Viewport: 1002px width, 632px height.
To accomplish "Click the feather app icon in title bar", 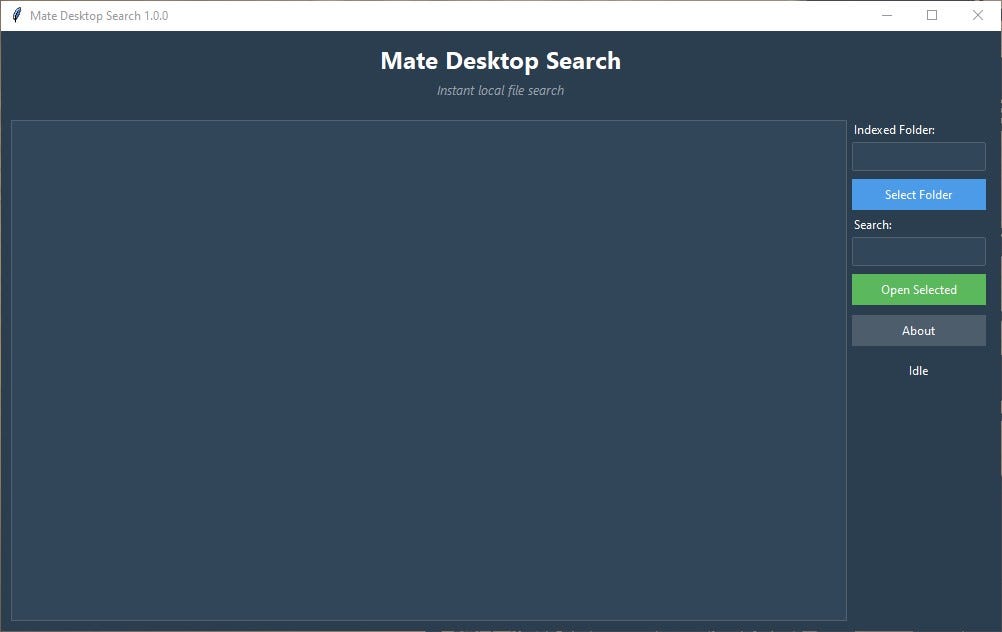I will [17, 15].
